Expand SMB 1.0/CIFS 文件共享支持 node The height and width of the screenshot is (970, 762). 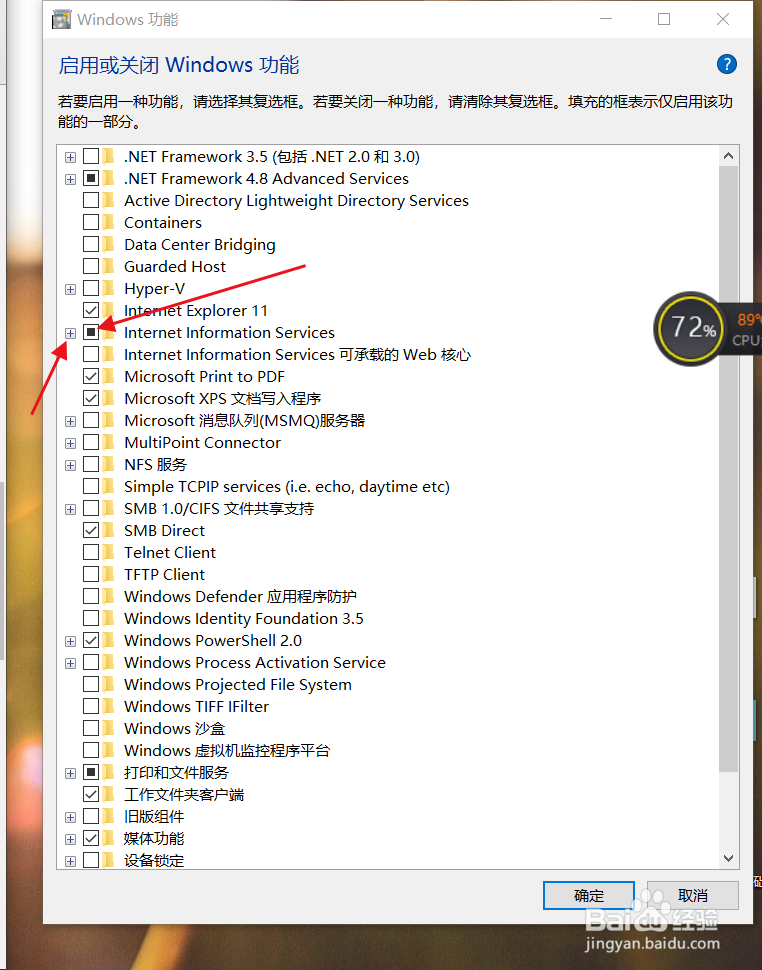[x=71, y=509]
